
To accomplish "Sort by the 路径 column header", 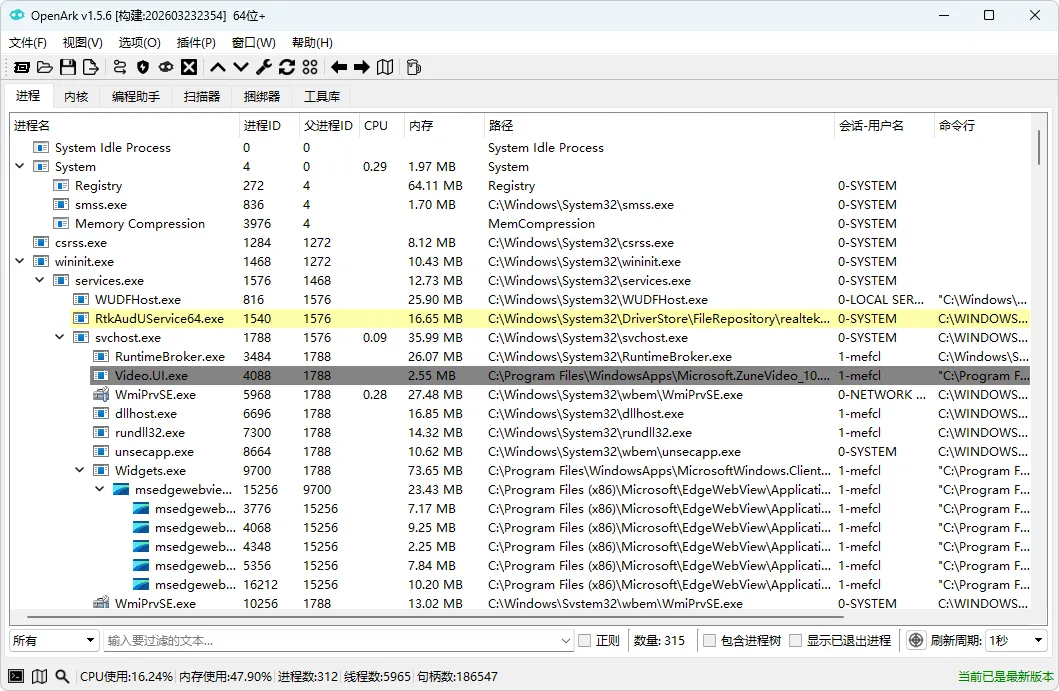I will (659, 126).
